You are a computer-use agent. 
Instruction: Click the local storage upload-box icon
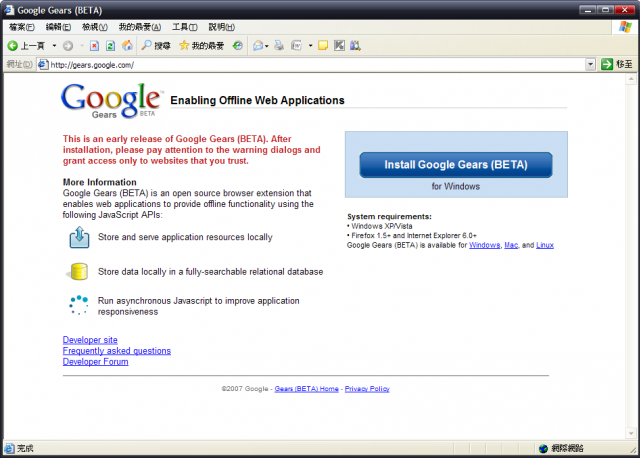(x=79, y=237)
